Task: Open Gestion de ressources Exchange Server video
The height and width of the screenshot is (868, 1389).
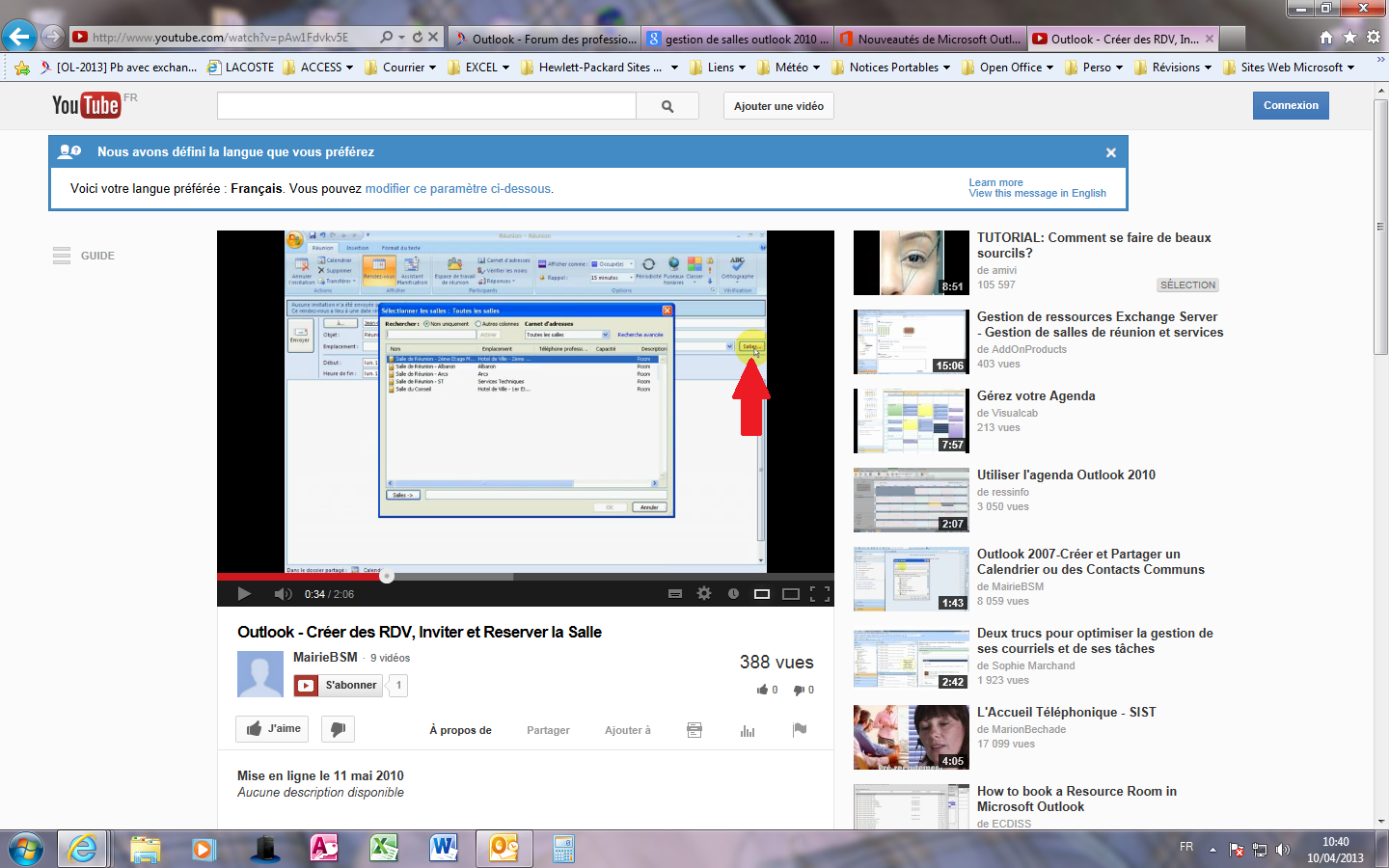Action: 1100,324
